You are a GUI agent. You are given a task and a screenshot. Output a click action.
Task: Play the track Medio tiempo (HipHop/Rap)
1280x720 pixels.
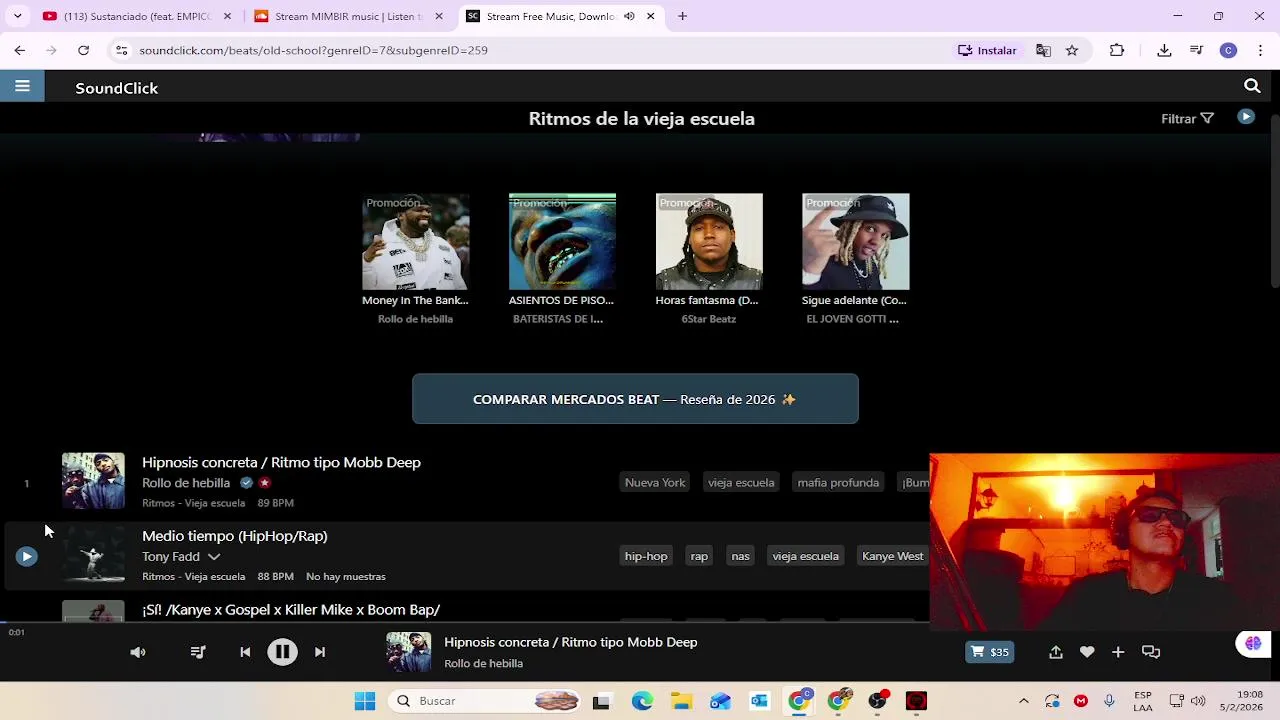(x=26, y=556)
